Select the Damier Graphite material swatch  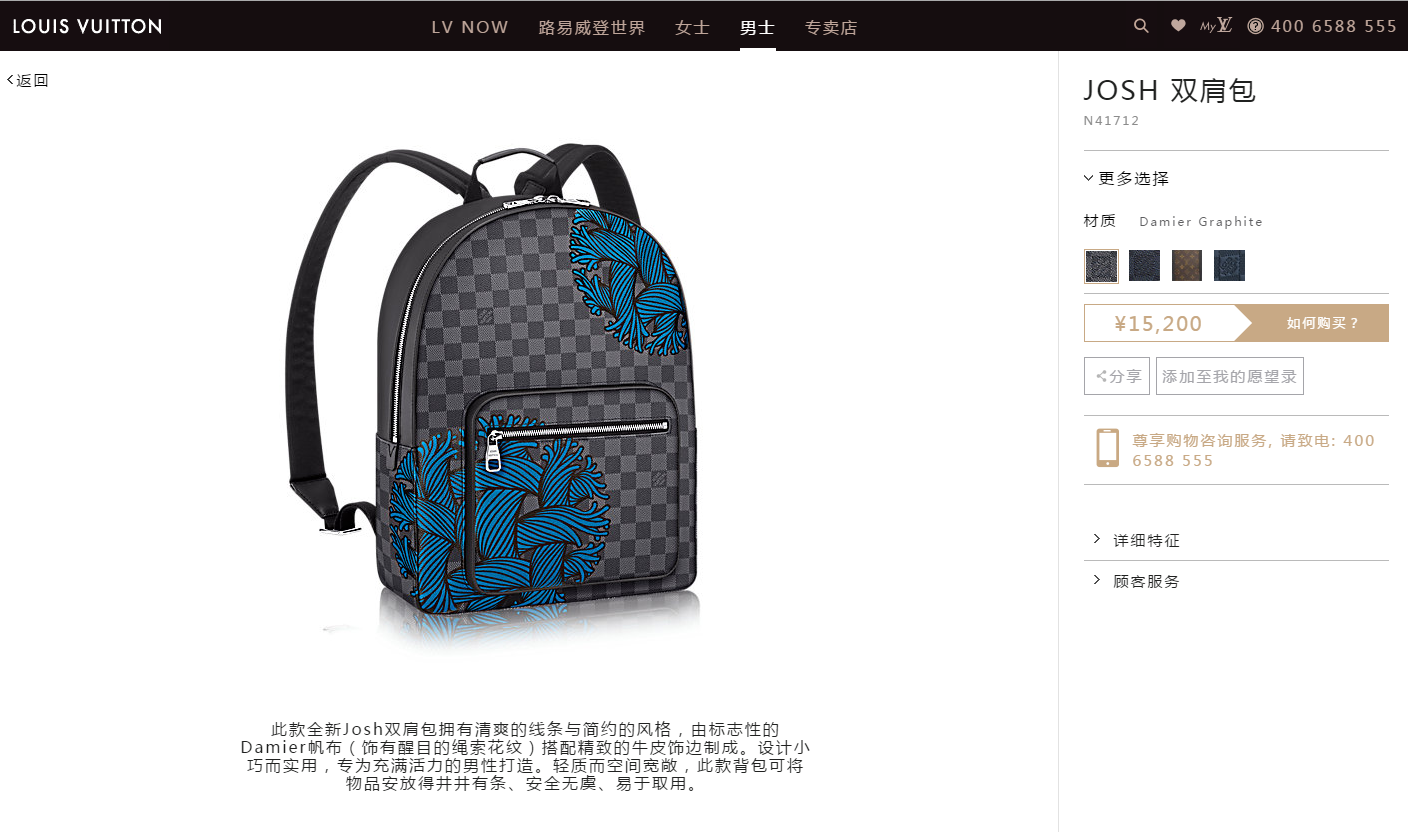tap(1101, 266)
